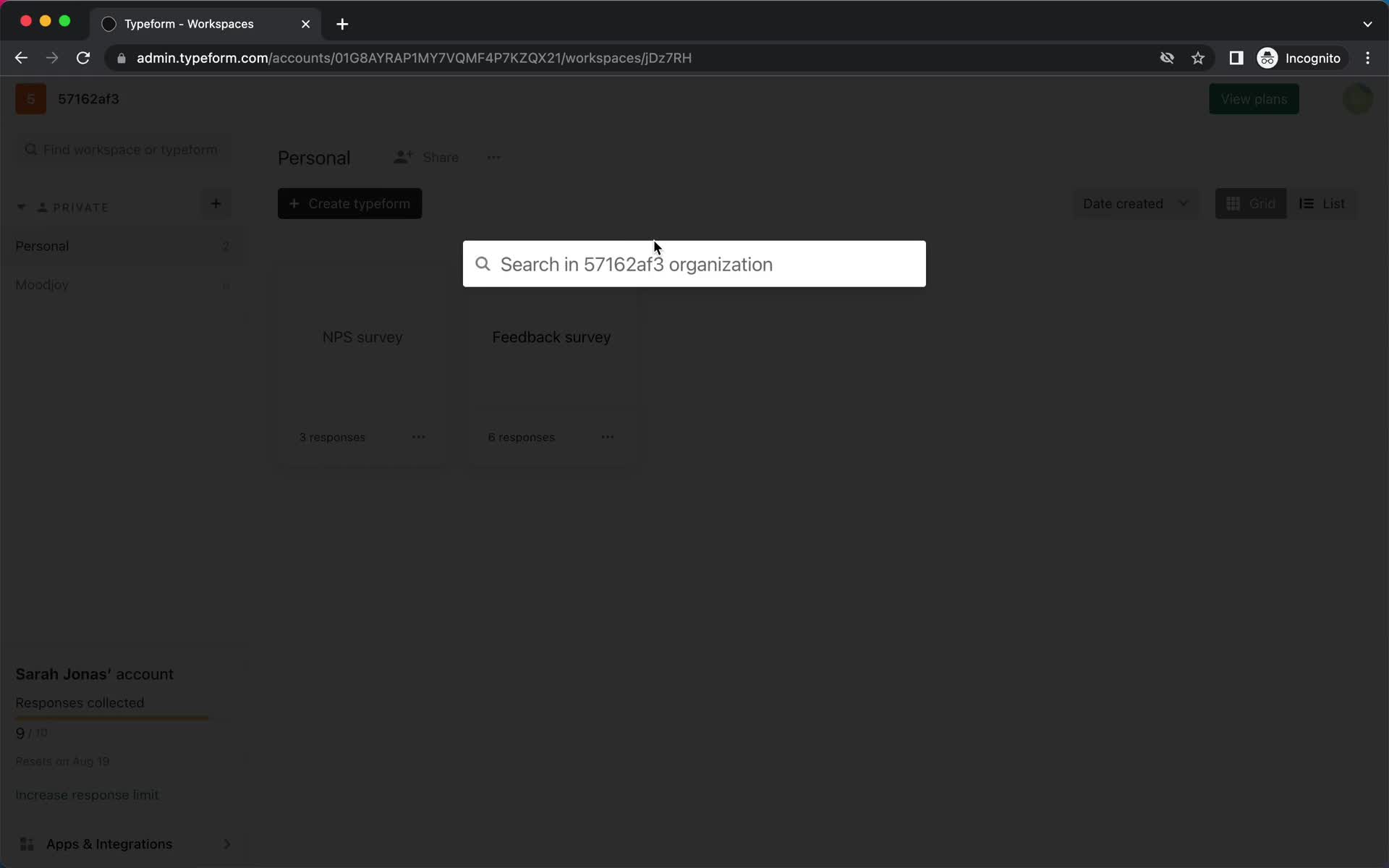Click the NPS survey options ellipsis icon
This screenshot has width=1389, height=868.
419,436
